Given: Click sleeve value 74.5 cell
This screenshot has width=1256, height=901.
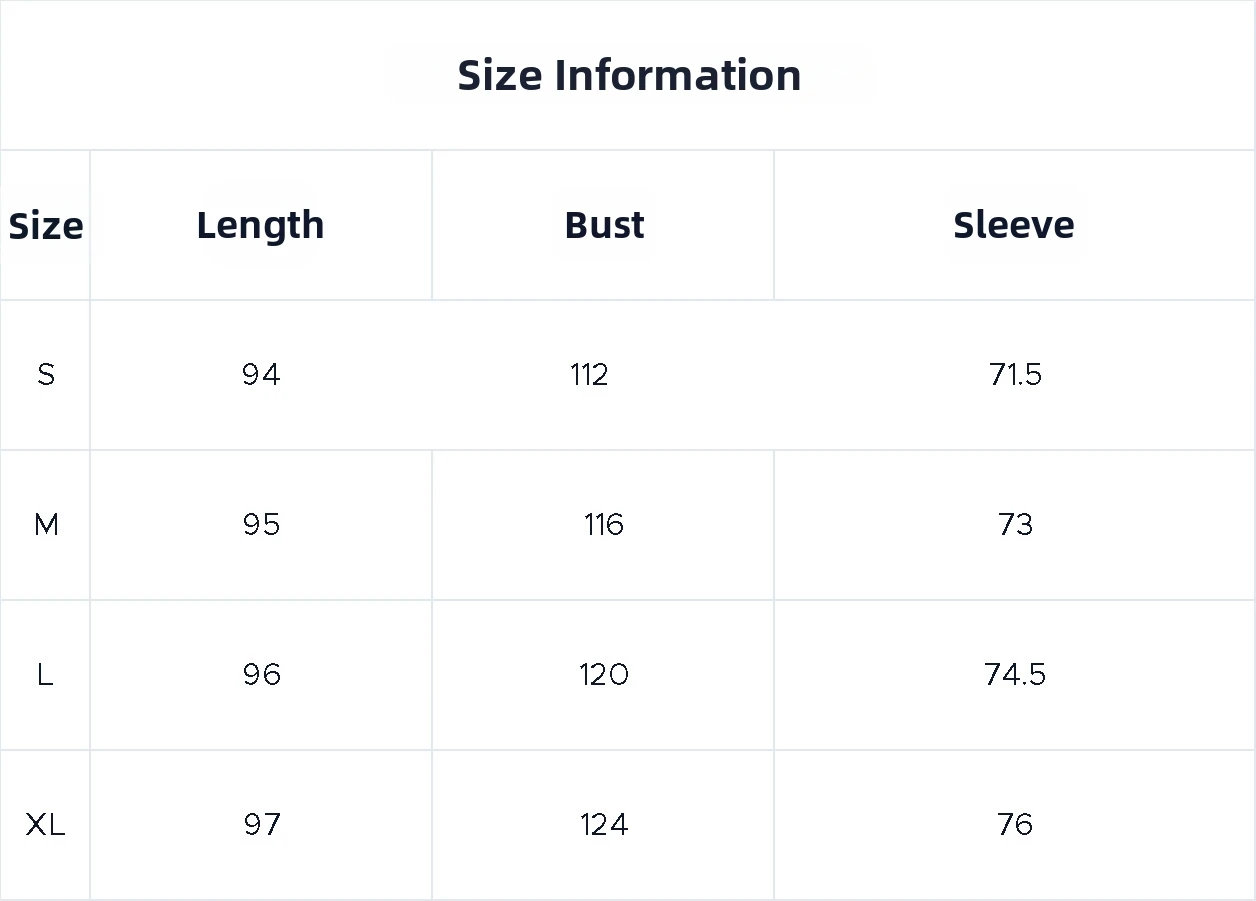Looking at the screenshot, I should click(1015, 675).
